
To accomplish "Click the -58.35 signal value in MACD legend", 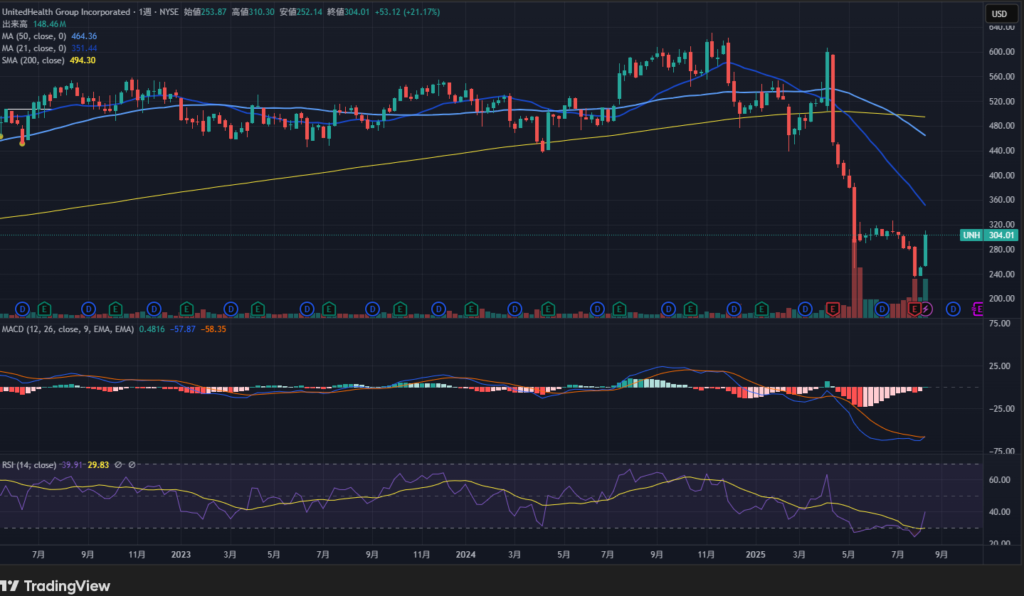I will pos(214,329).
